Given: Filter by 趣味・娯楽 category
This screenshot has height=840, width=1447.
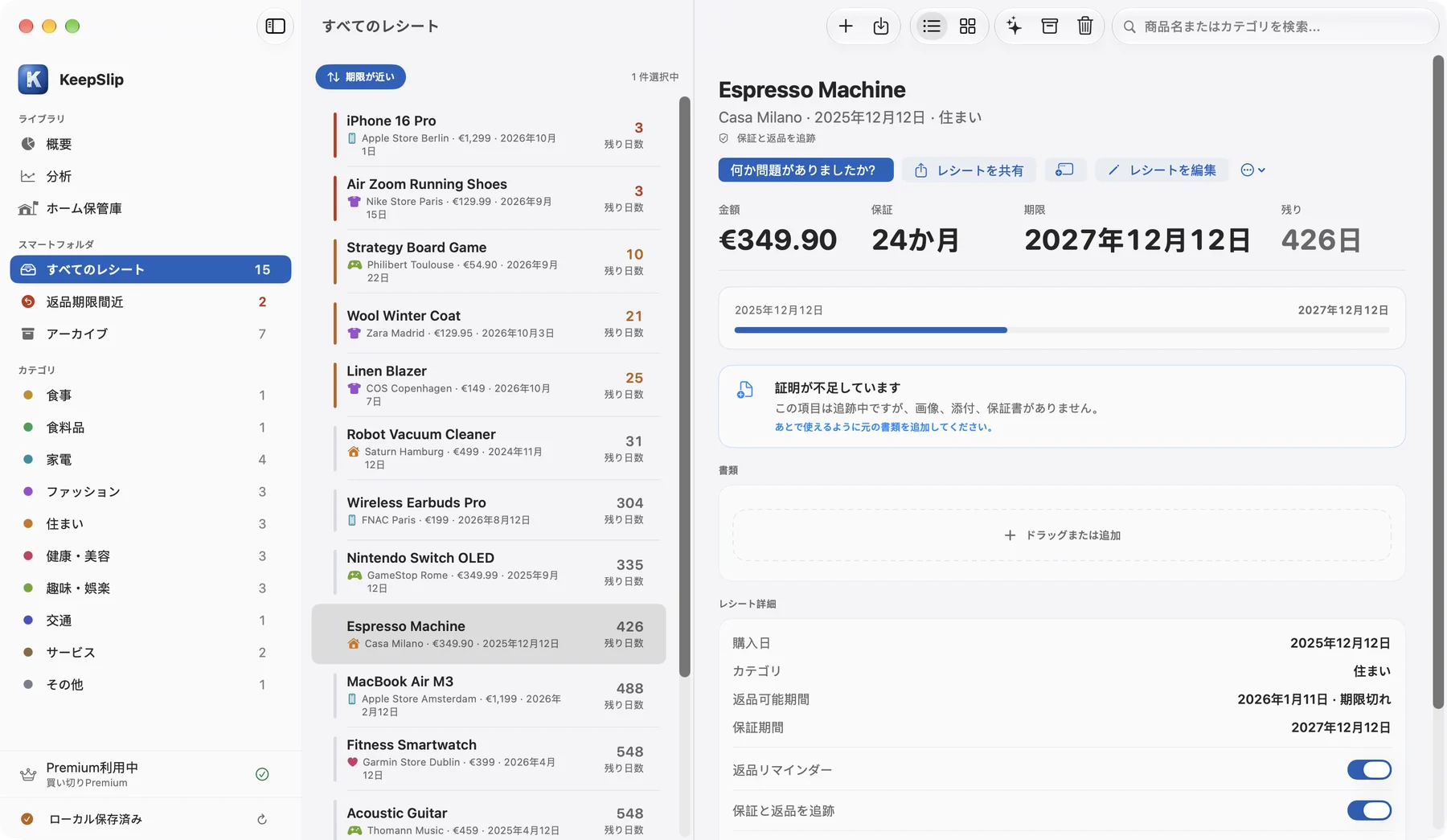Looking at the screenshot, I should click(150, 588).
